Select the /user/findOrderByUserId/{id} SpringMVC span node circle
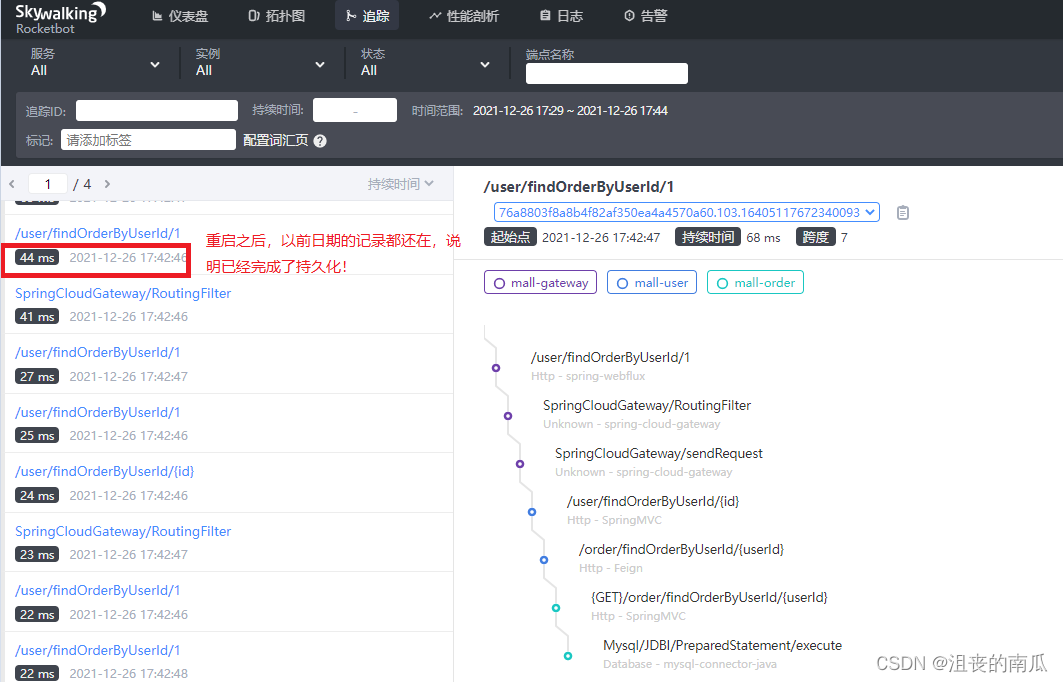Viewport: 1063px width, 682px height. [532, 512]
